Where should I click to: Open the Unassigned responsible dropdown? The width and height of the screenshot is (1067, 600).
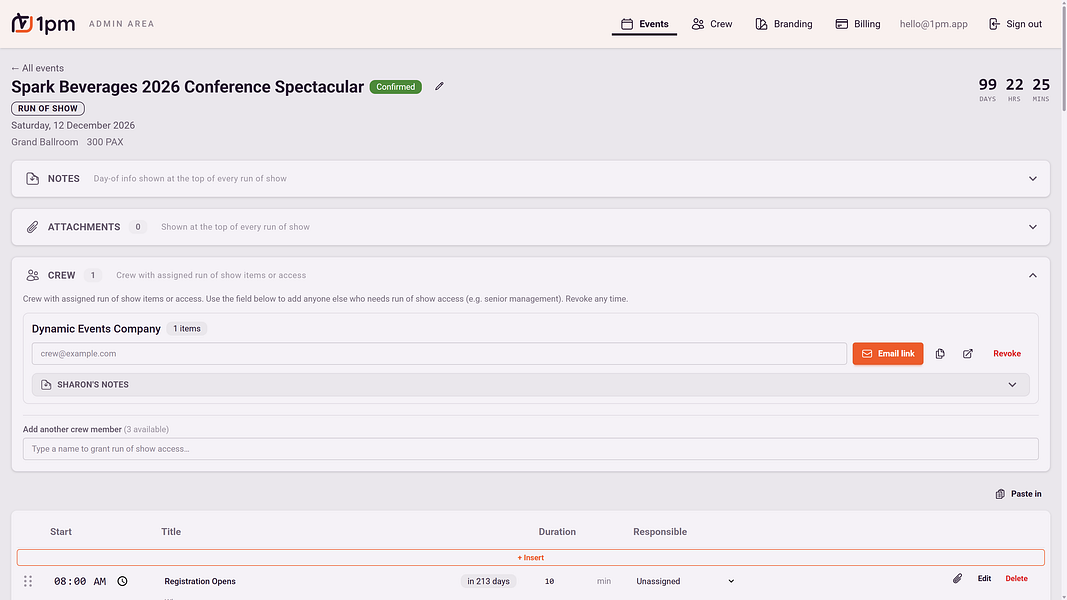pyautogui.click(x=685, y=582)
